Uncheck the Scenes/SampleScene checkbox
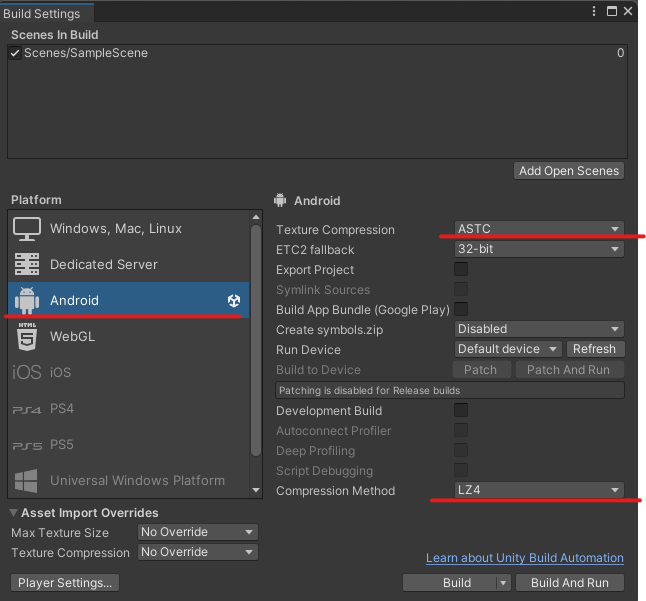The image size is (646, 601). (x=15, y=53)
